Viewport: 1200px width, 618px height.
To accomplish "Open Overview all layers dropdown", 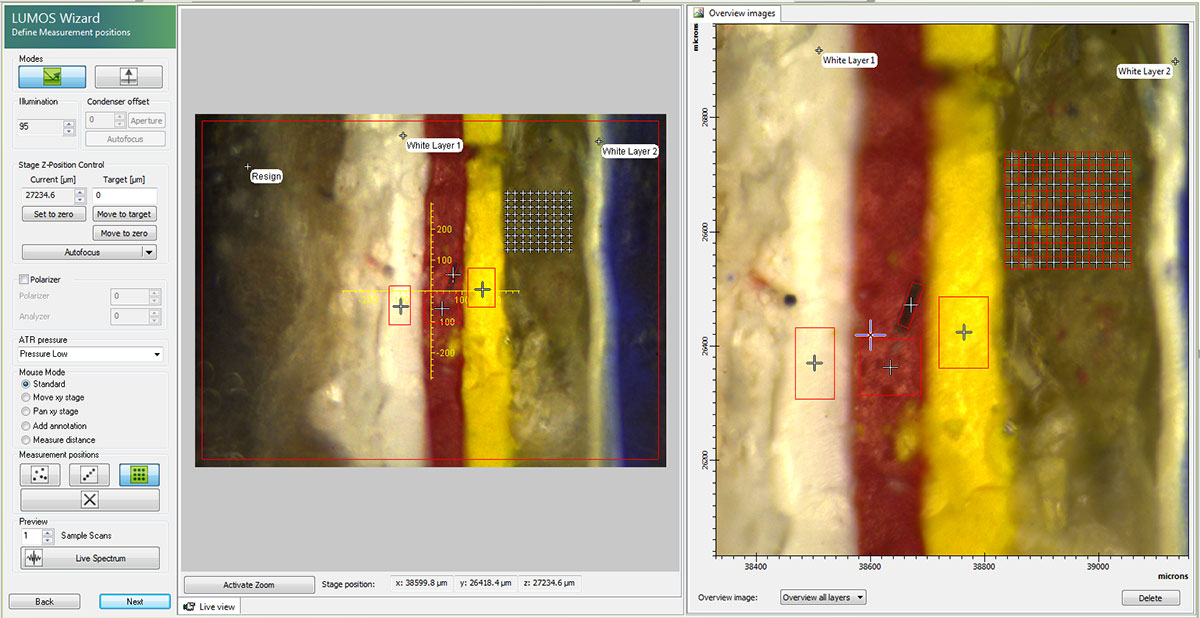I will point(823,598).
